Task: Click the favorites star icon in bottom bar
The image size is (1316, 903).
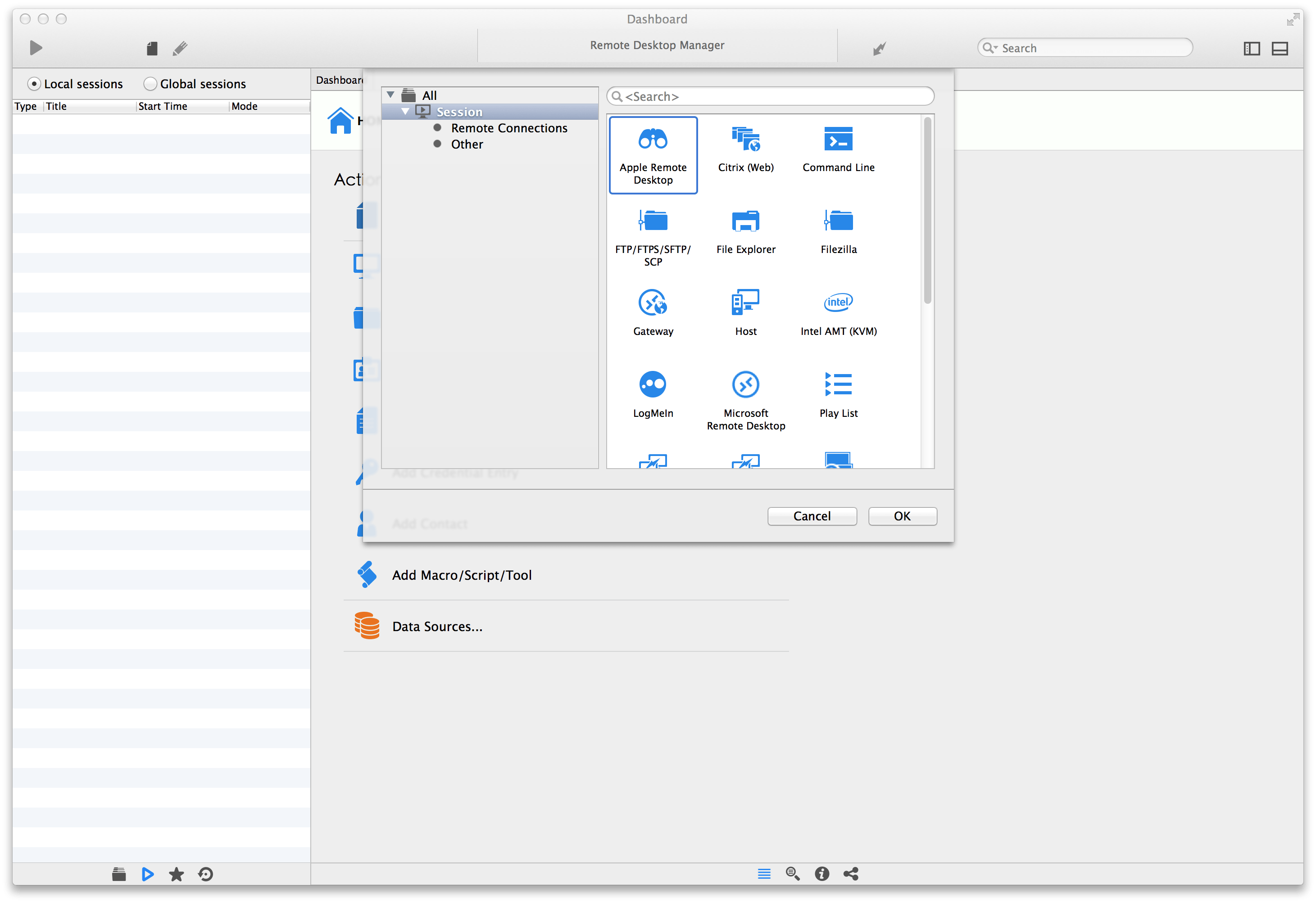Action: pos(177,874)
